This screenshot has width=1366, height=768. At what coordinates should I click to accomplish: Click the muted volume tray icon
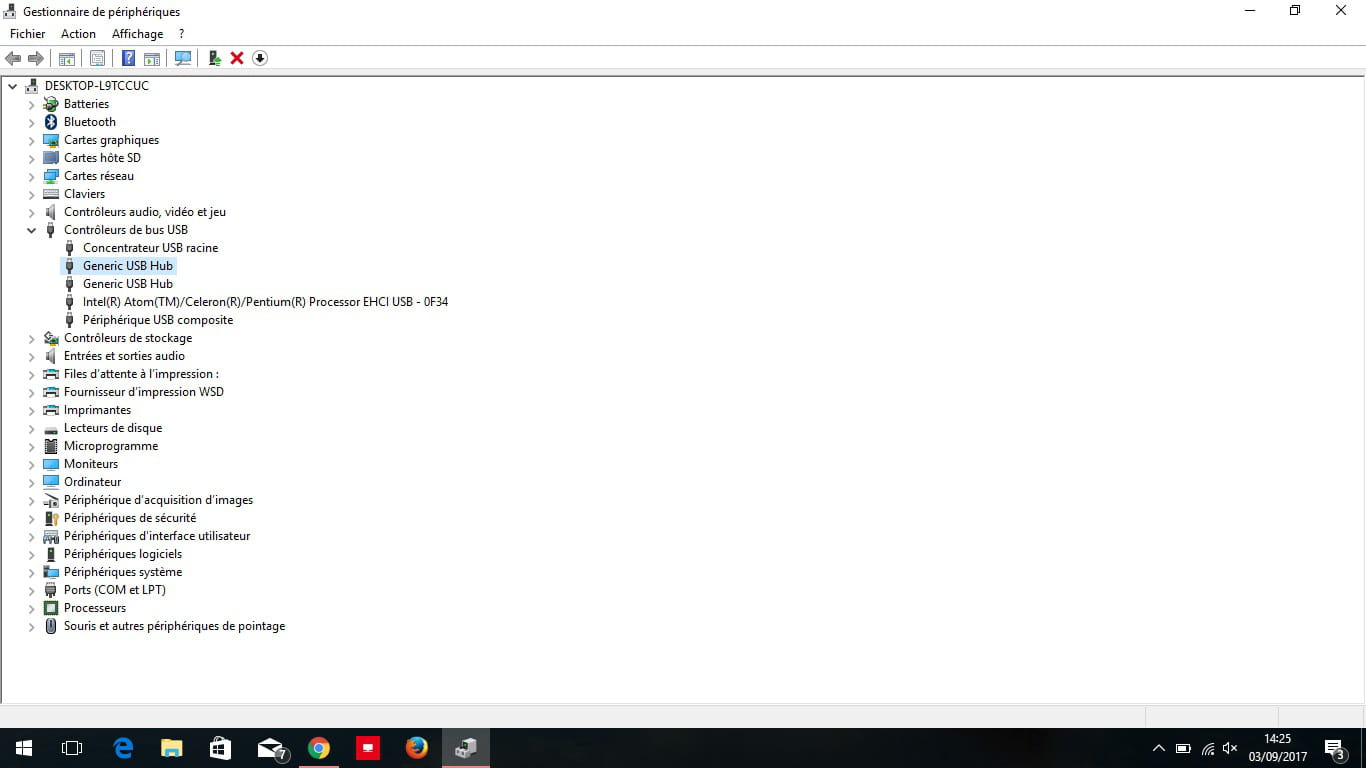[x=1230, y=748]
